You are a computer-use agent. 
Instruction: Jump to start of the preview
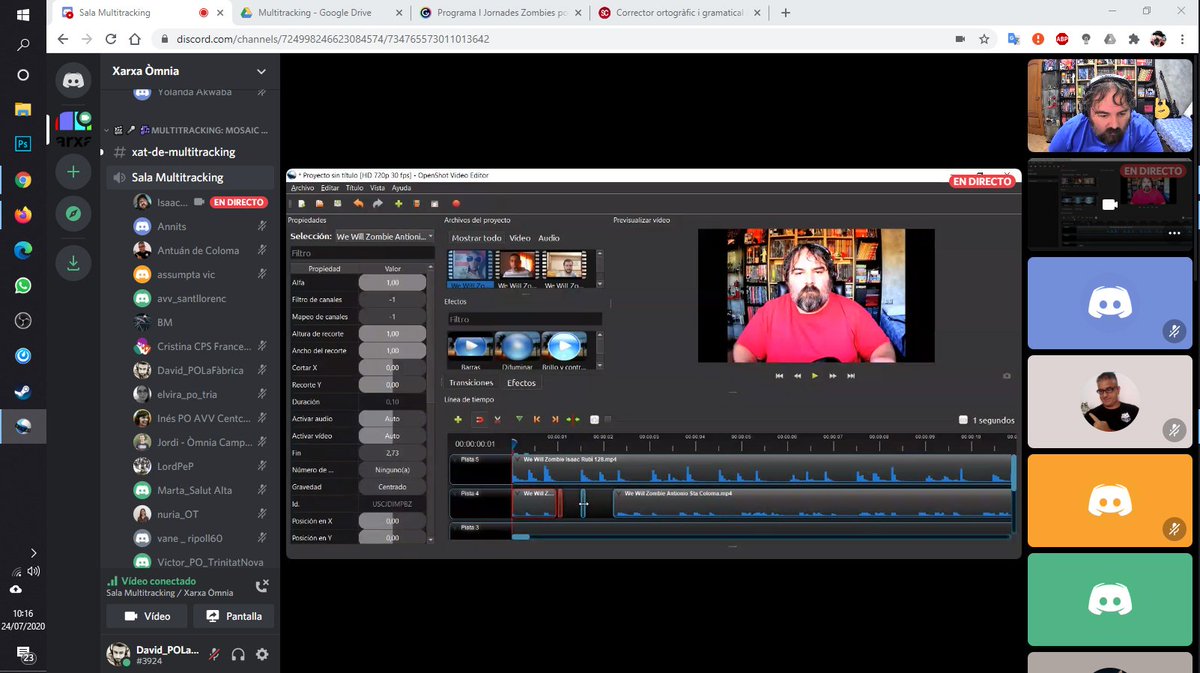click(779, 376)
